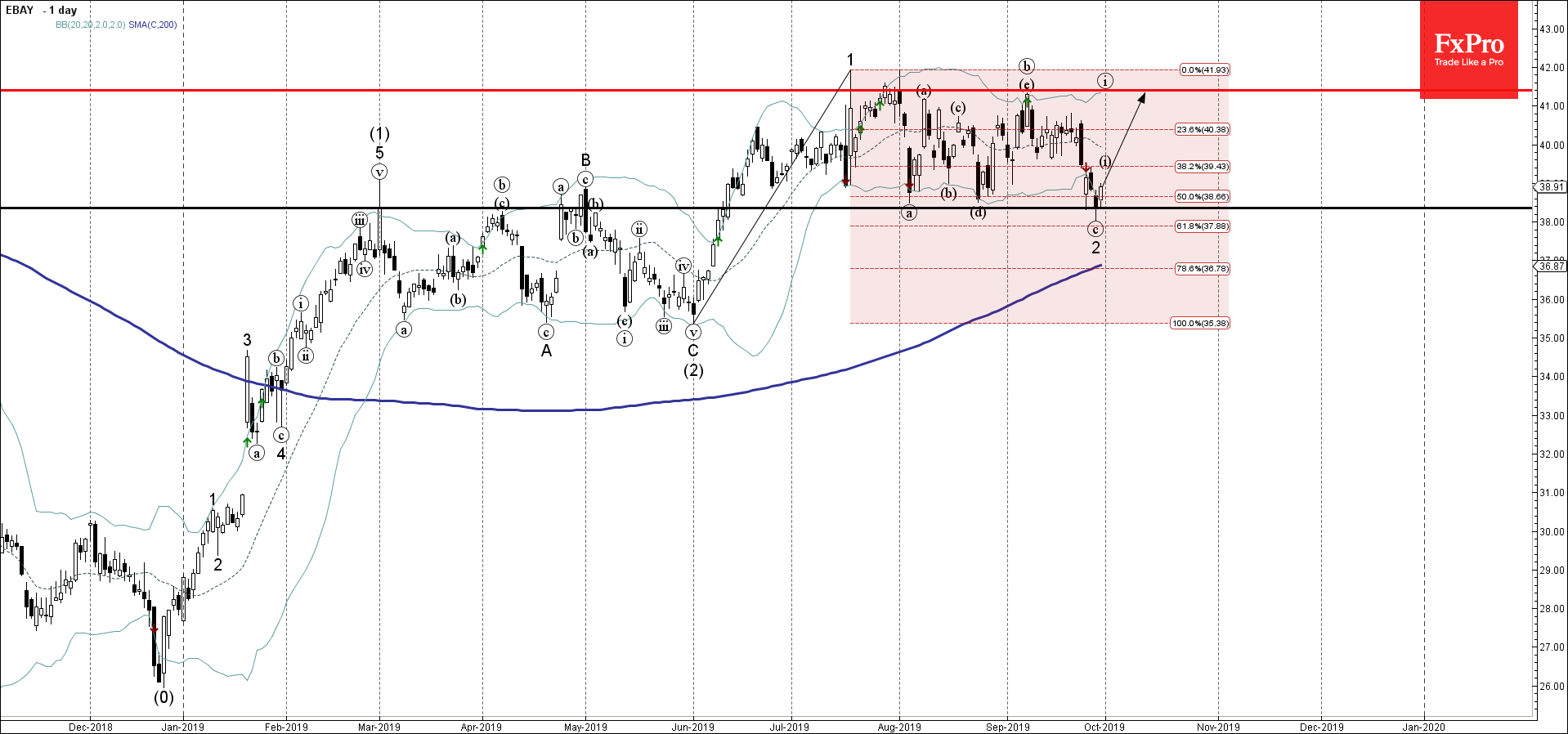Image resolution: width=1568 pixels, height=734 pixels.
Task: Select the BB(20,20,2.0,2.0) indicator label
Action: click(x=90, y=25)
